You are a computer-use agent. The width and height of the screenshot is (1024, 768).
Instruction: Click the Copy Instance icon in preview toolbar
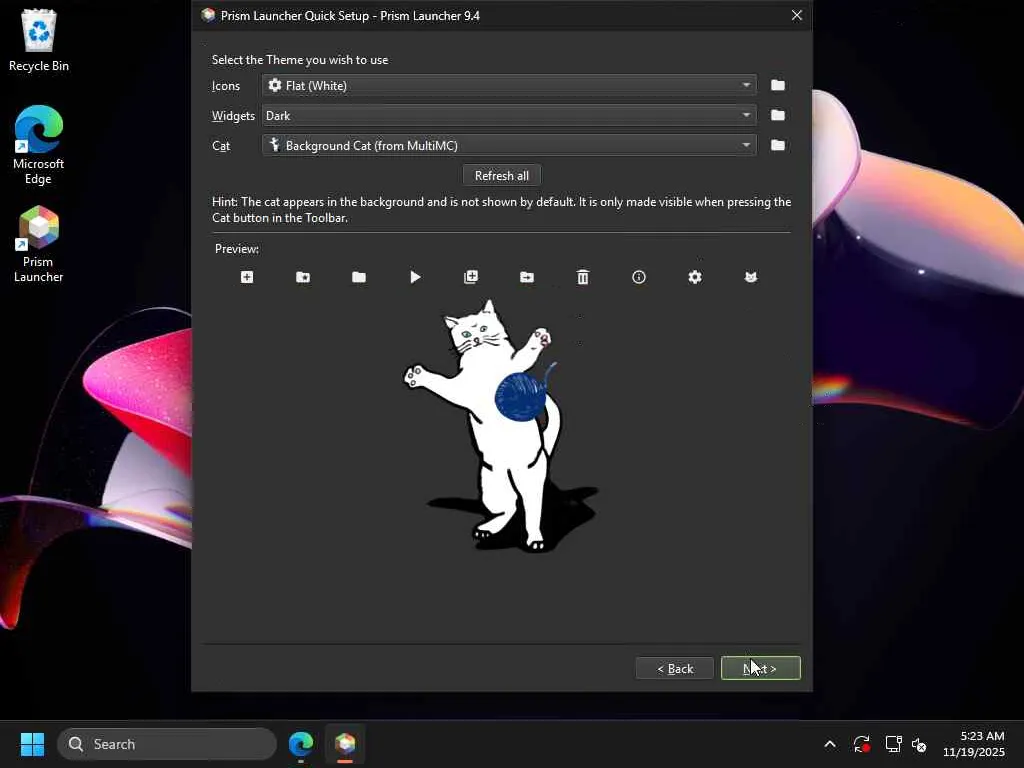[471, 277]
